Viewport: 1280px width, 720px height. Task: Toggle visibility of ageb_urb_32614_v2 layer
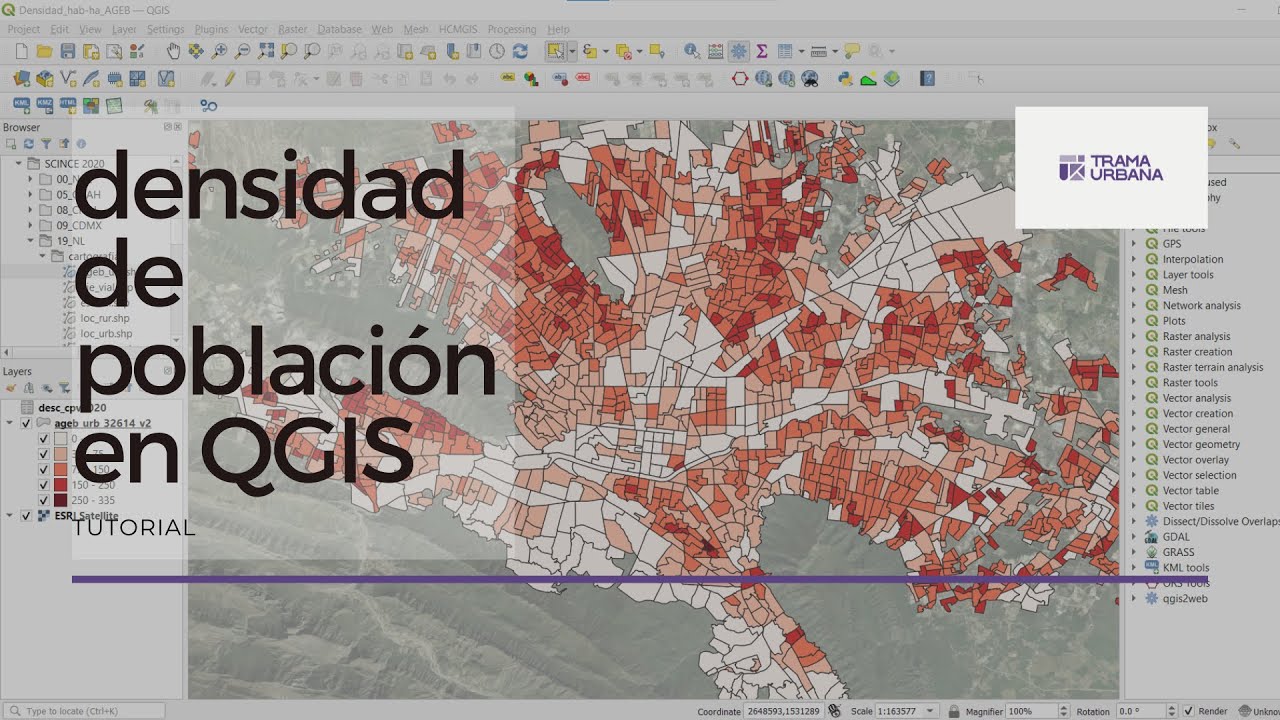pyautogui.click(x=26, y=423)
